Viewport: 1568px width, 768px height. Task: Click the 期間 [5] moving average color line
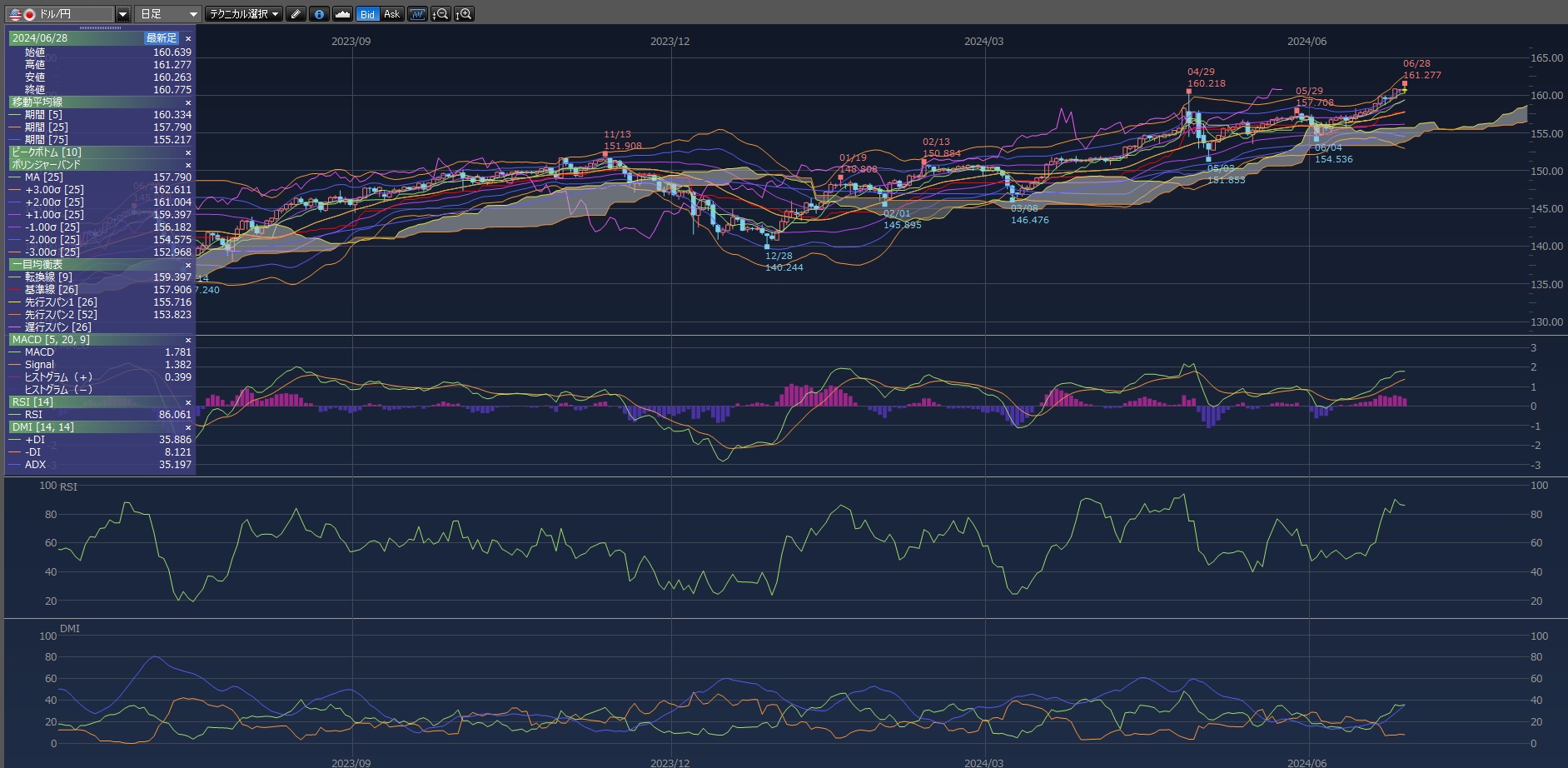pyautogui.click(x=15, y=115)
